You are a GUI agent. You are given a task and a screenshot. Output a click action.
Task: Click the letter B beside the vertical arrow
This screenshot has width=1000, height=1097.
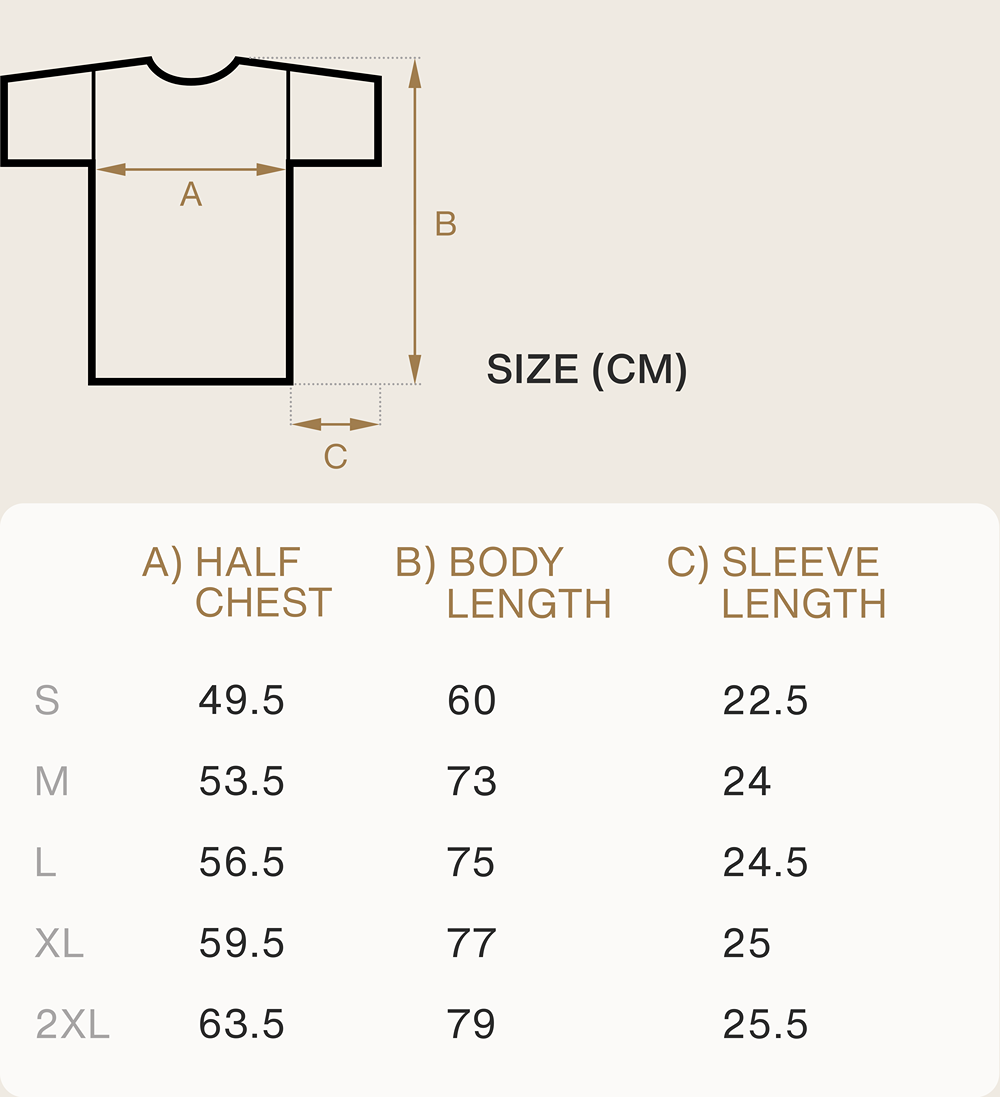445,225
